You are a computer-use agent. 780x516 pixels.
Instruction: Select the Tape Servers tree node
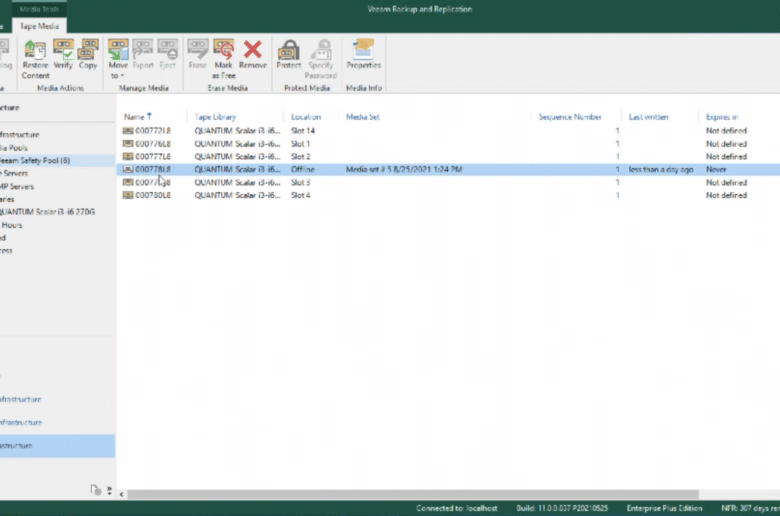coord(14,174)
